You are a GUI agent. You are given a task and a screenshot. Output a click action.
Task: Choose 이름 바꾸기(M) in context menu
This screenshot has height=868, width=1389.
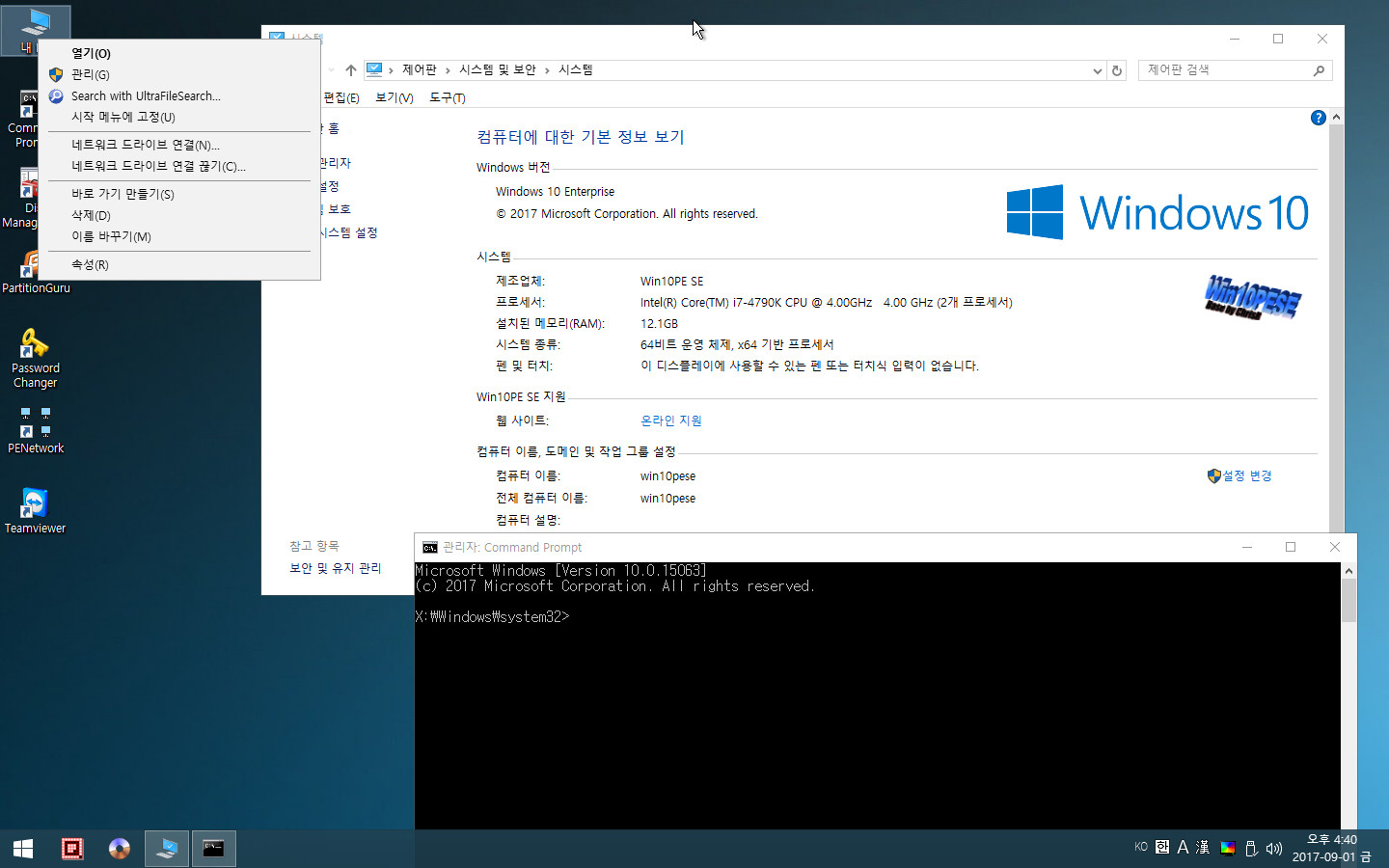179,236
